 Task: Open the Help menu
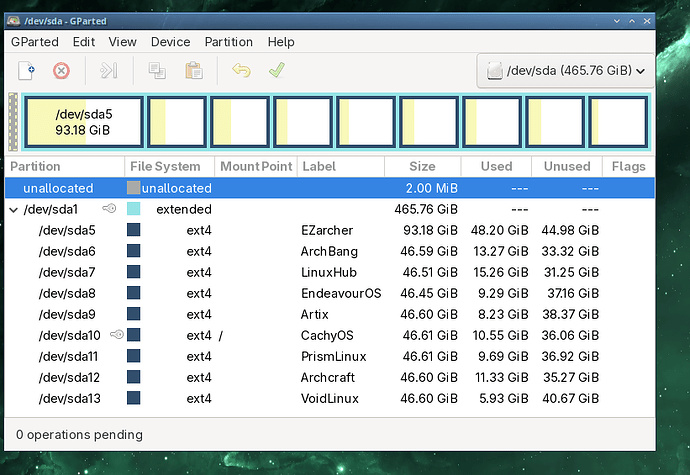[x=281, y=42]
